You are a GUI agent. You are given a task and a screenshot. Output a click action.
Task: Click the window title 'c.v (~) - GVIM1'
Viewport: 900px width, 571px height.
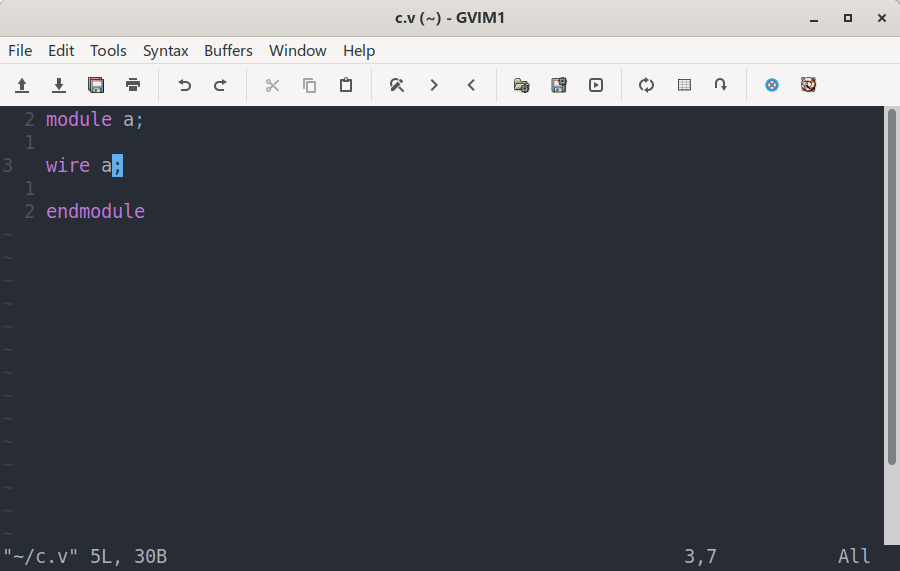coord(449,18)
